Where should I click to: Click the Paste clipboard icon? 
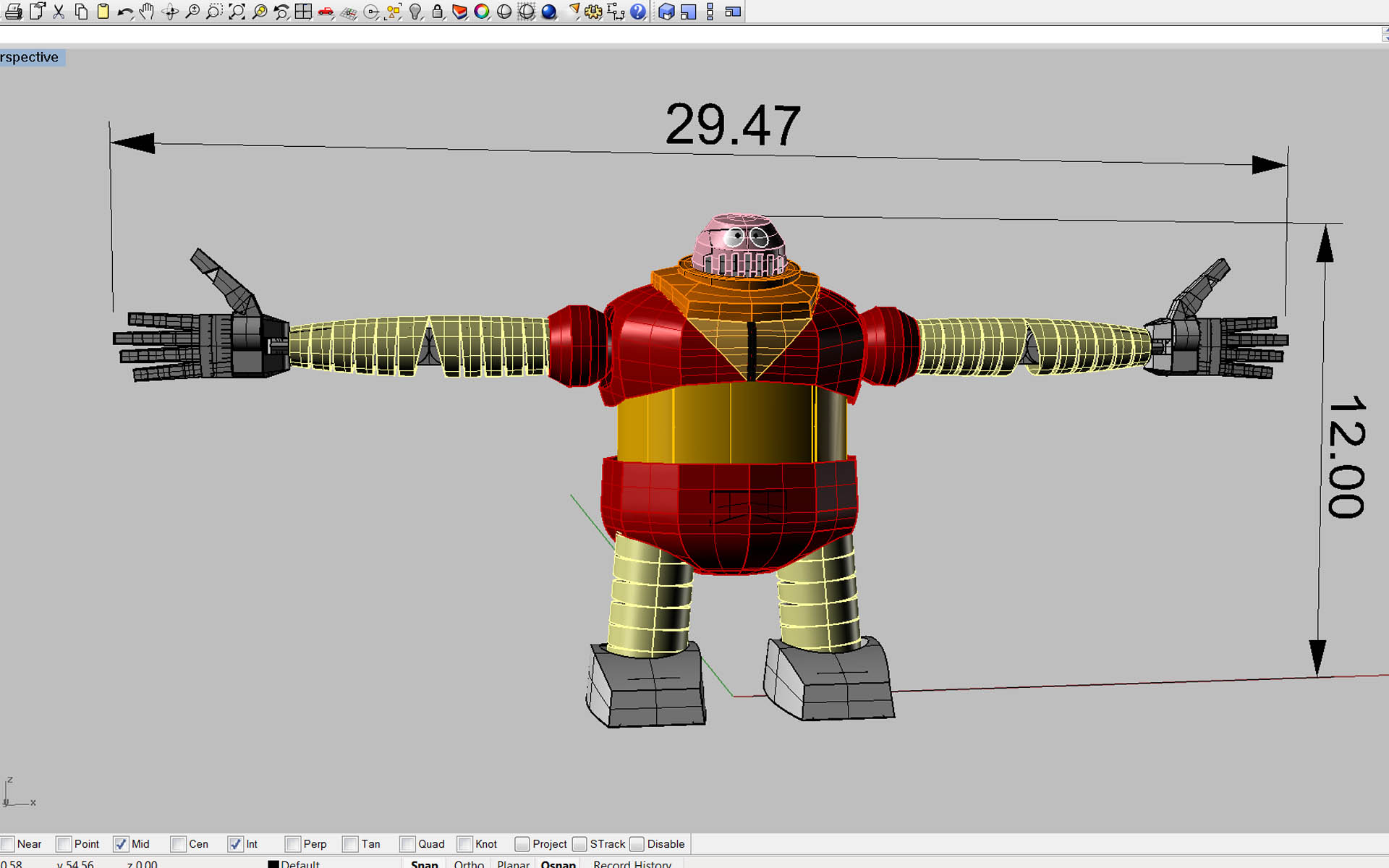point(103,12)
